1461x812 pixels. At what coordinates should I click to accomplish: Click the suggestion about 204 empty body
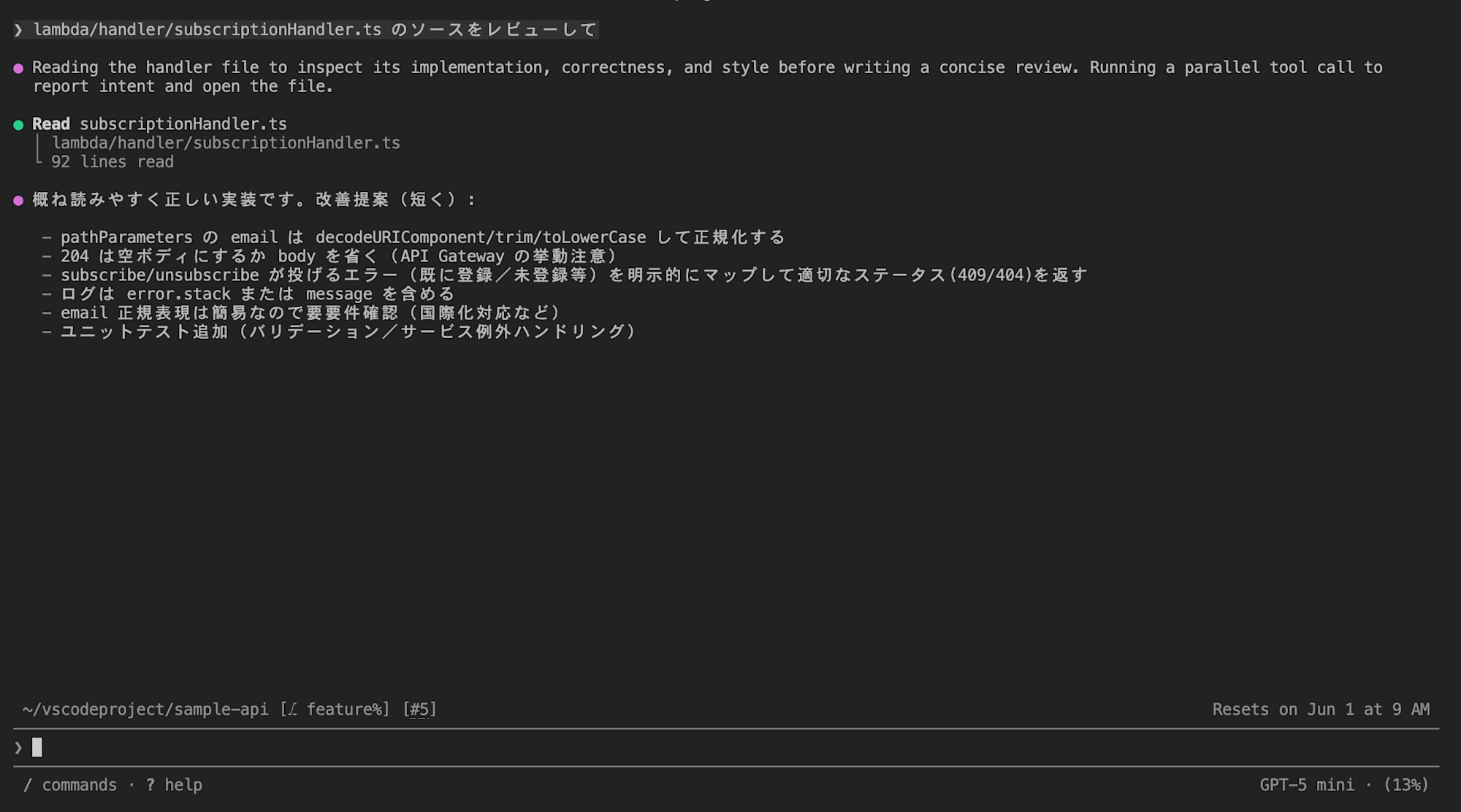coord(339,256)
